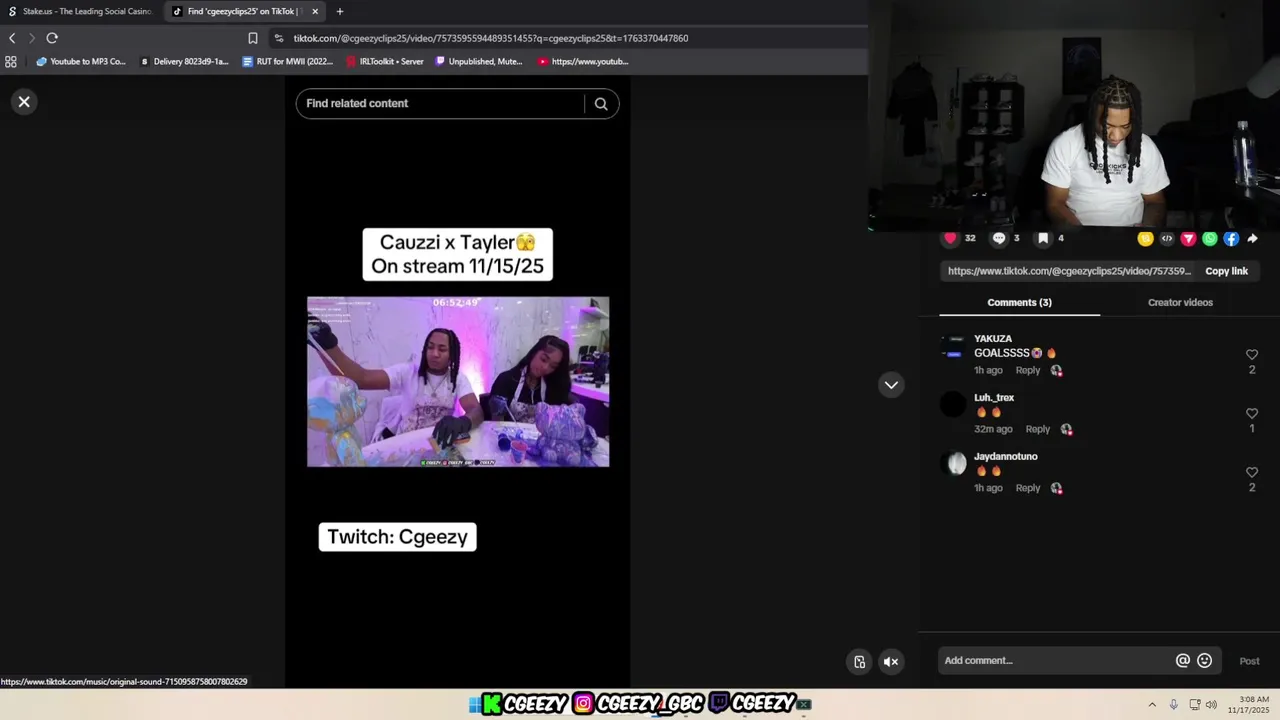Open Unpublished, Mute... bookmark

click(x=479, y=61)
